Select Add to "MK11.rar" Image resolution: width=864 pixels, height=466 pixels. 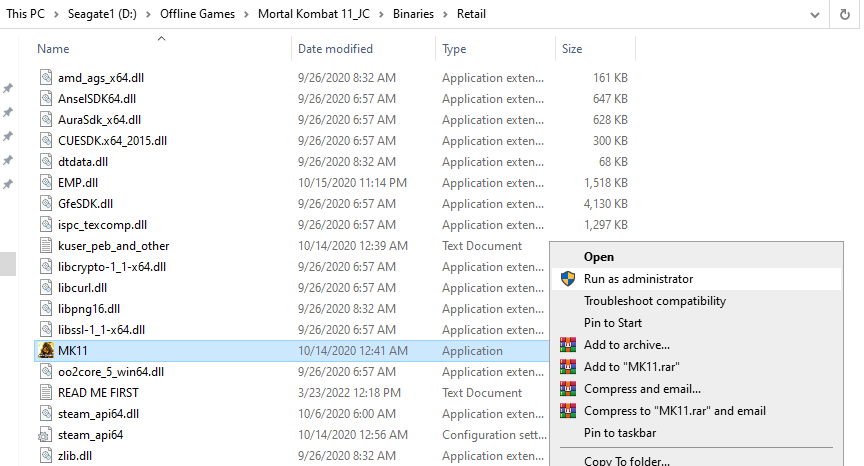(x=696, y=367)
